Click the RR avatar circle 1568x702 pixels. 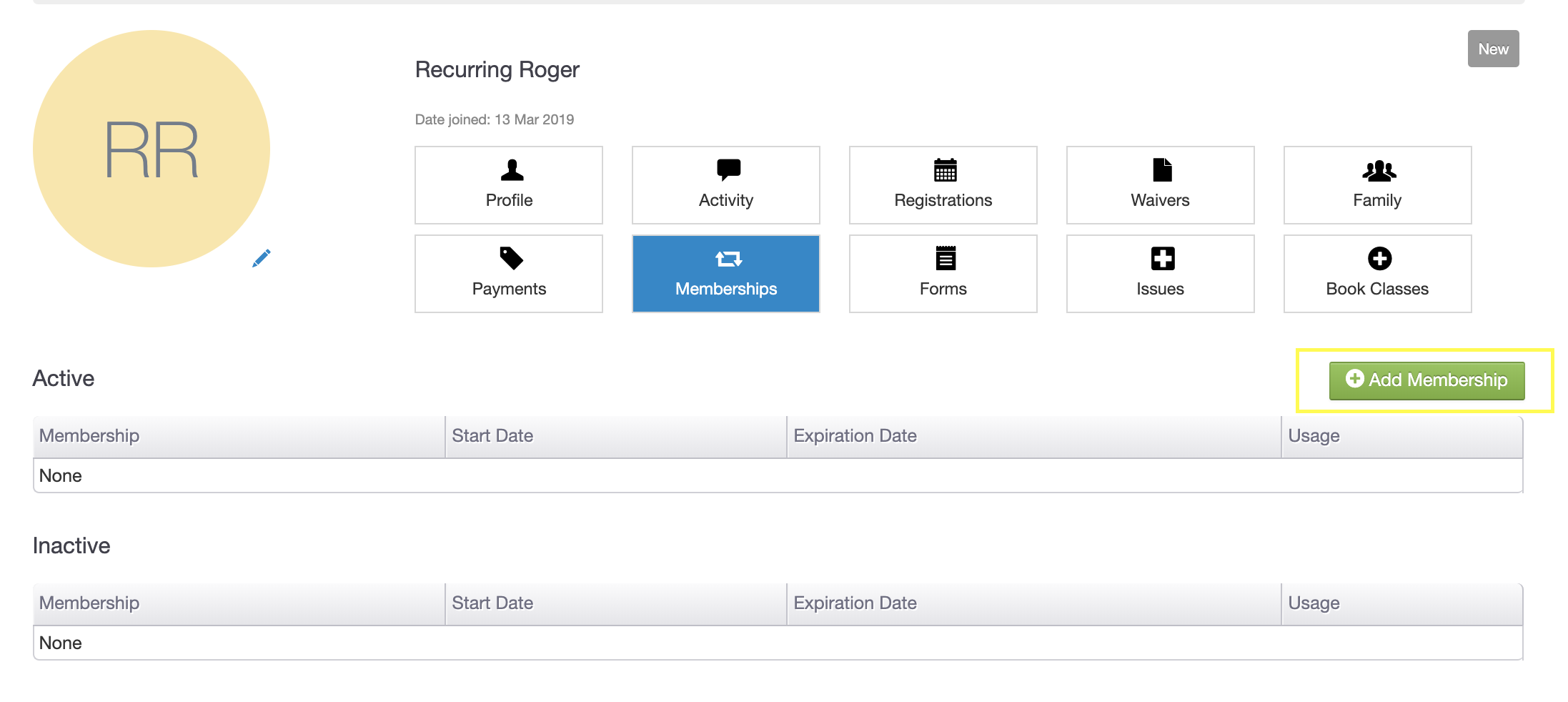pyautogui.click(x=152, y=149)
